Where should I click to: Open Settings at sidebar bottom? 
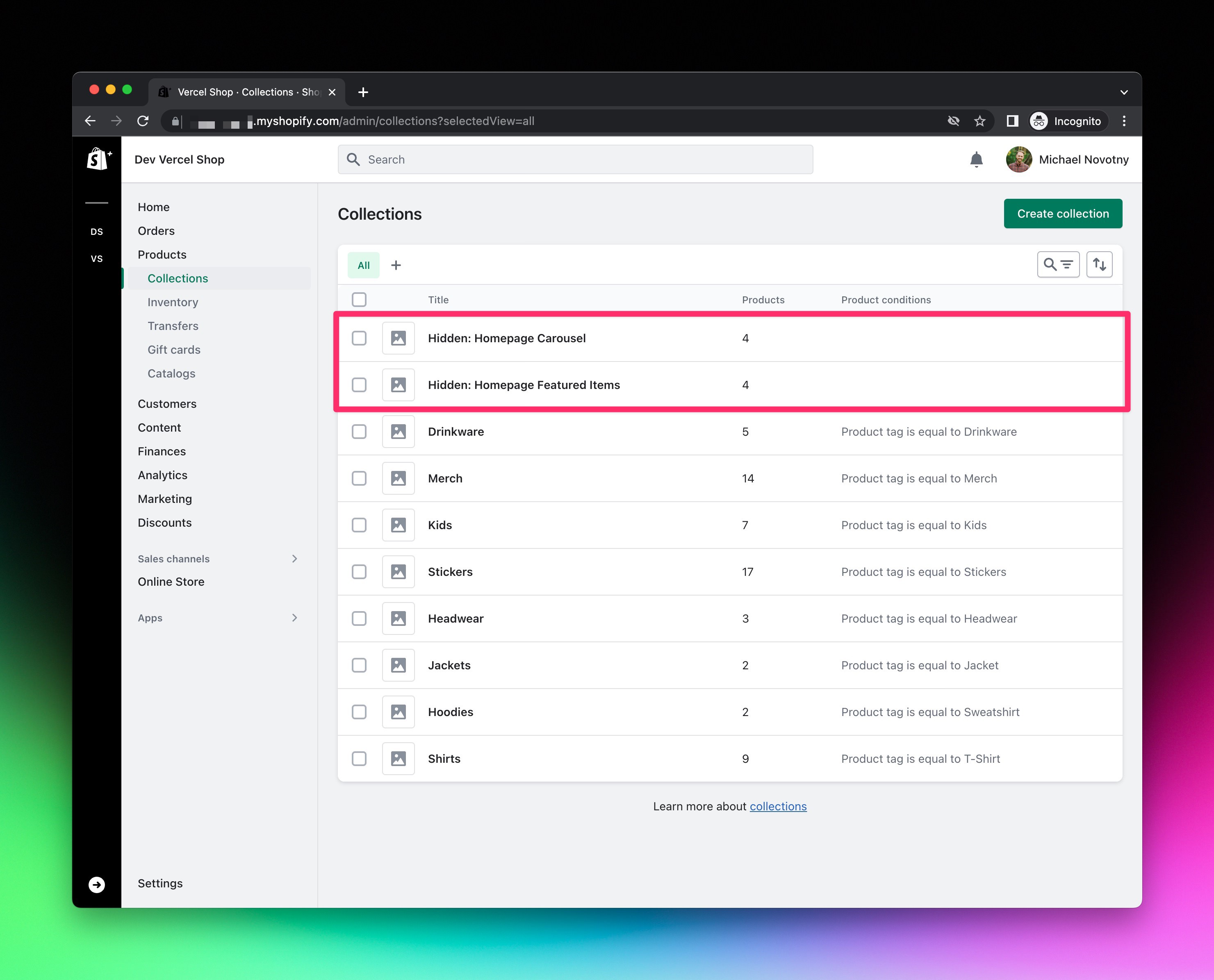[x=160, y=883]
